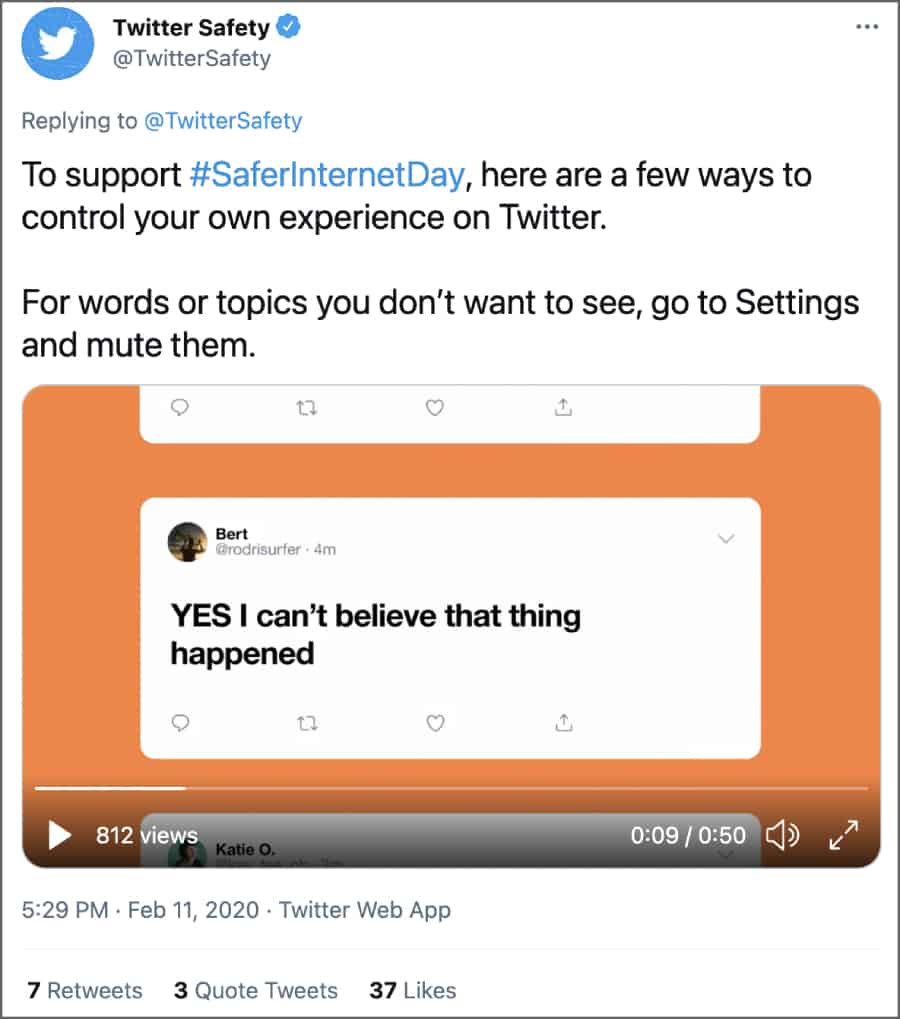
Task: View the 7 Retweets list
Action: point(85,990)
